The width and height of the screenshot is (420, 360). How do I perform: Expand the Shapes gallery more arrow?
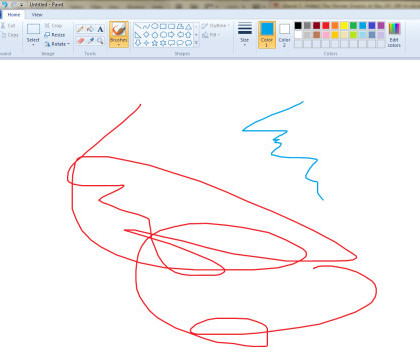[x=196, y=43]
